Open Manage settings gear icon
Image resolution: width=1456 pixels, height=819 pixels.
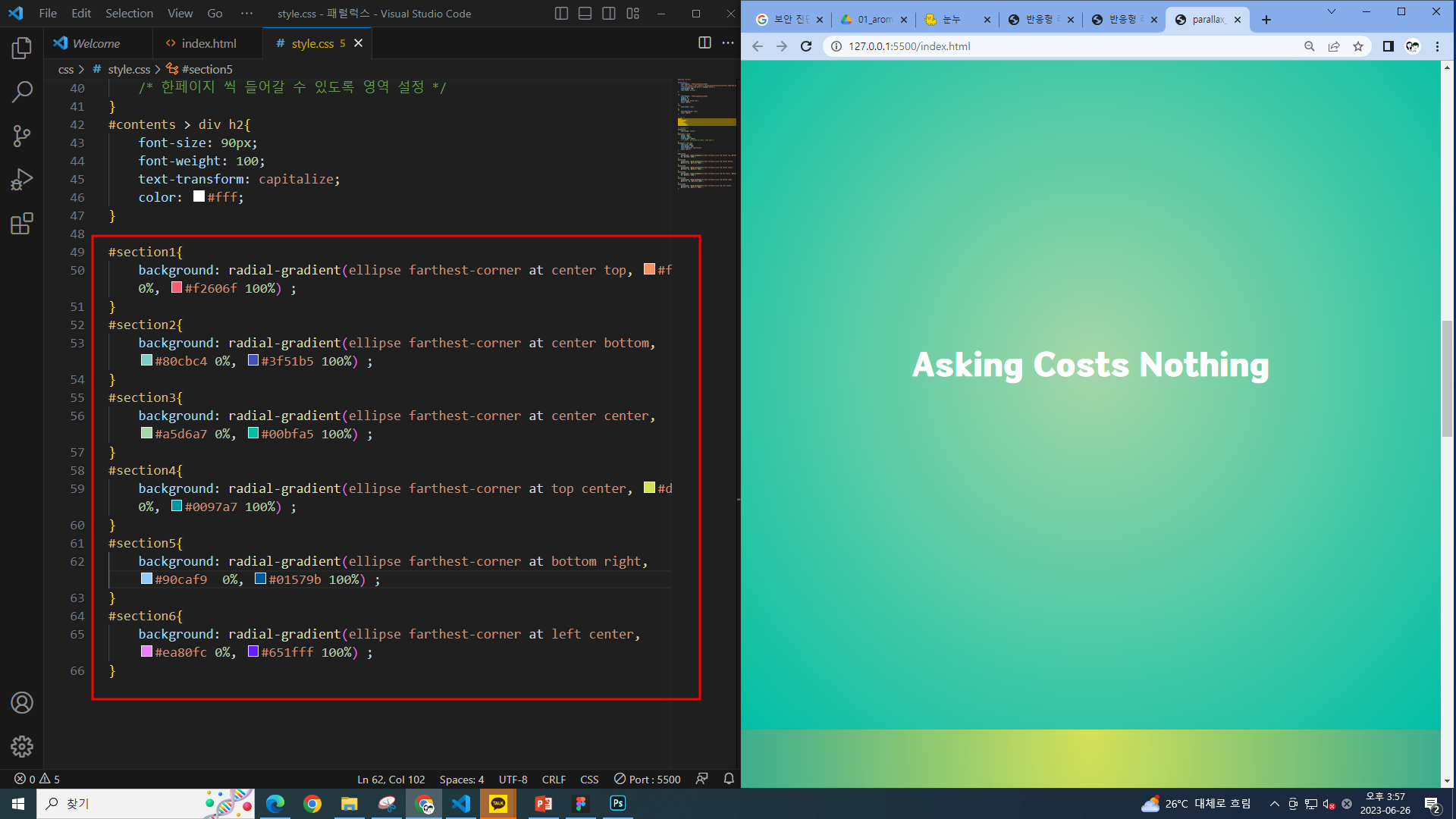point(22,746)
